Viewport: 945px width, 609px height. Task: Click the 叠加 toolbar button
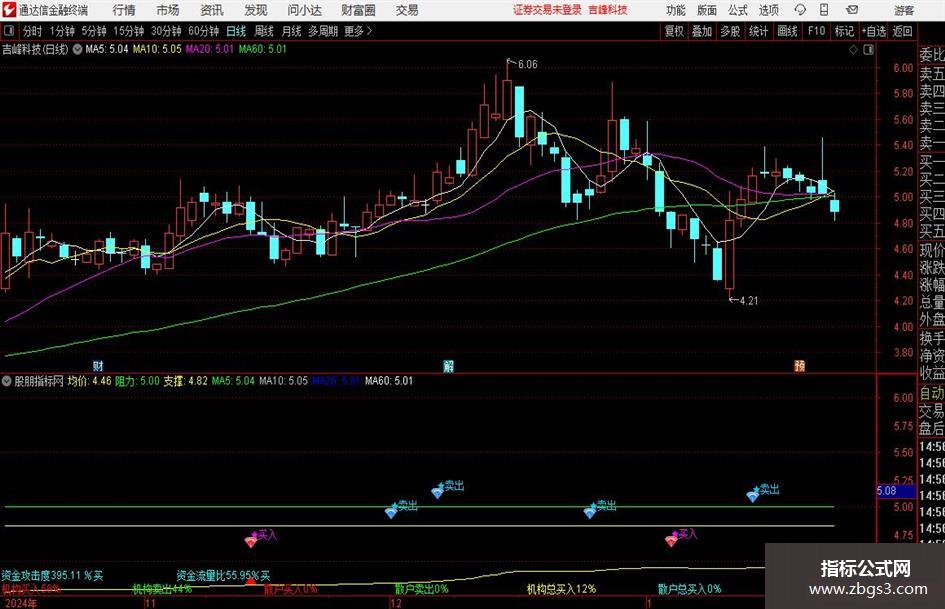click(702, 31)
